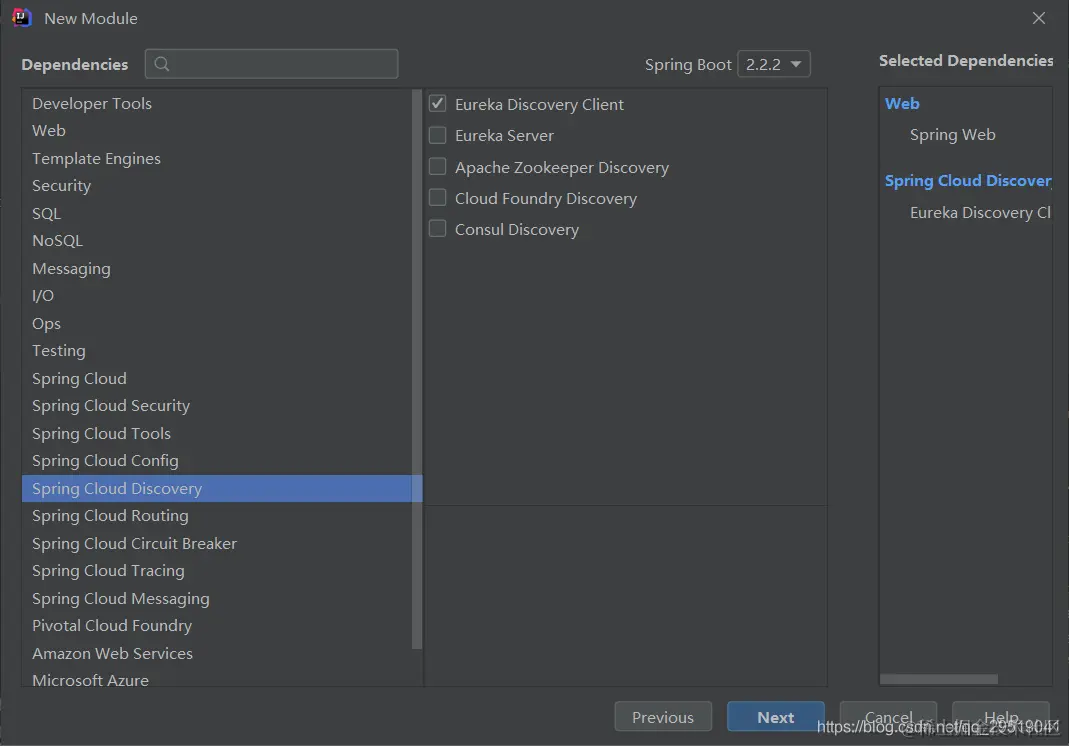
Task: Click the search magnifier icon
Action: pyautogui.click(x=162, y=64)
